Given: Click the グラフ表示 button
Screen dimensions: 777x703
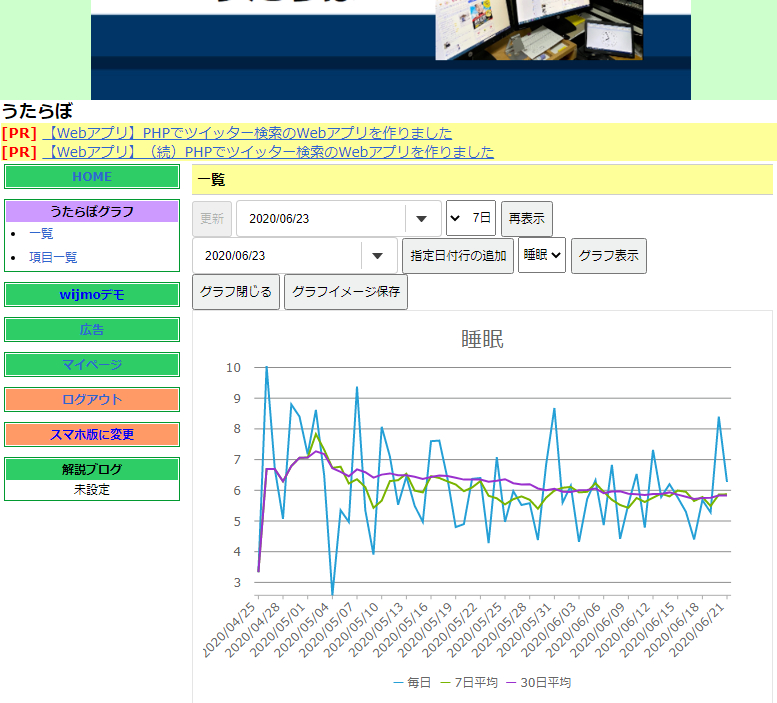Looking at the screenshot, I should 609,256.
